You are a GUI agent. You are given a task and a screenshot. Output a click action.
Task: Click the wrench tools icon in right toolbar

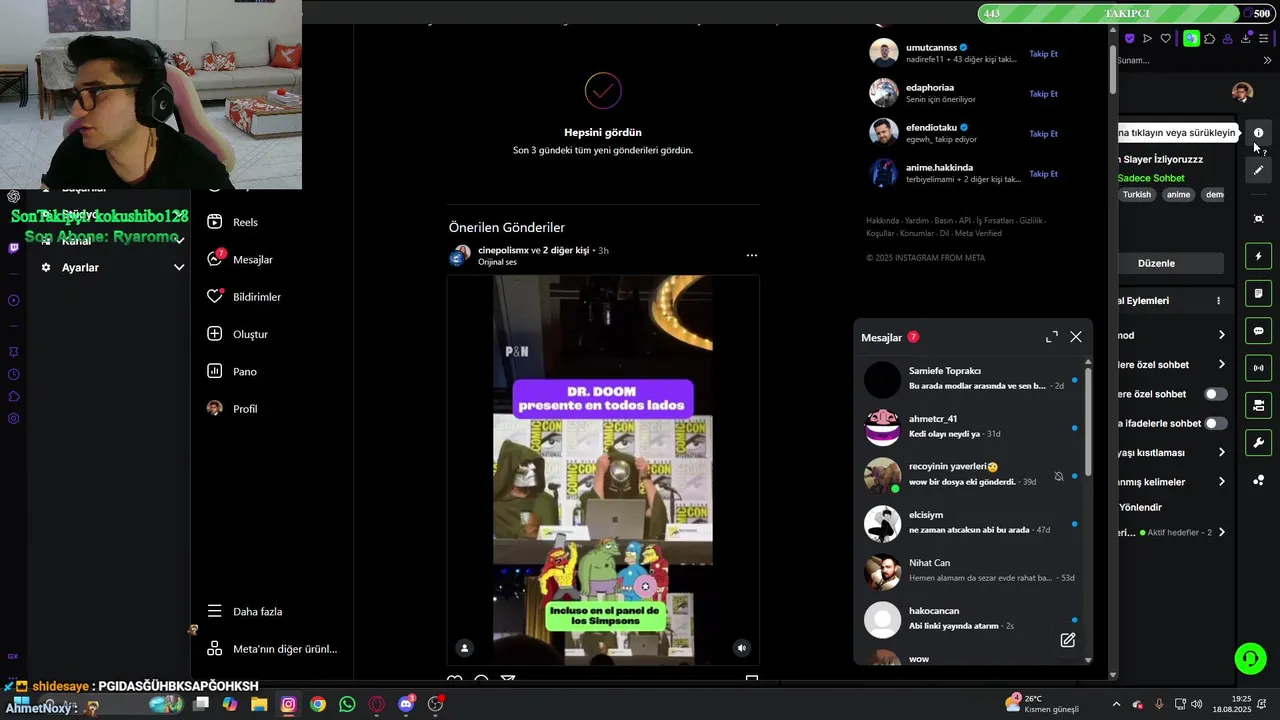(x=1258, y=443)
